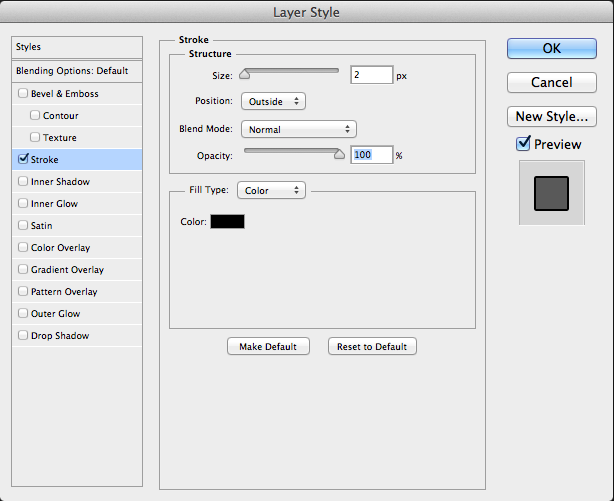Confirm with the OK button
The height and width of the screenshot is (501, 614).
click(552, 48)
